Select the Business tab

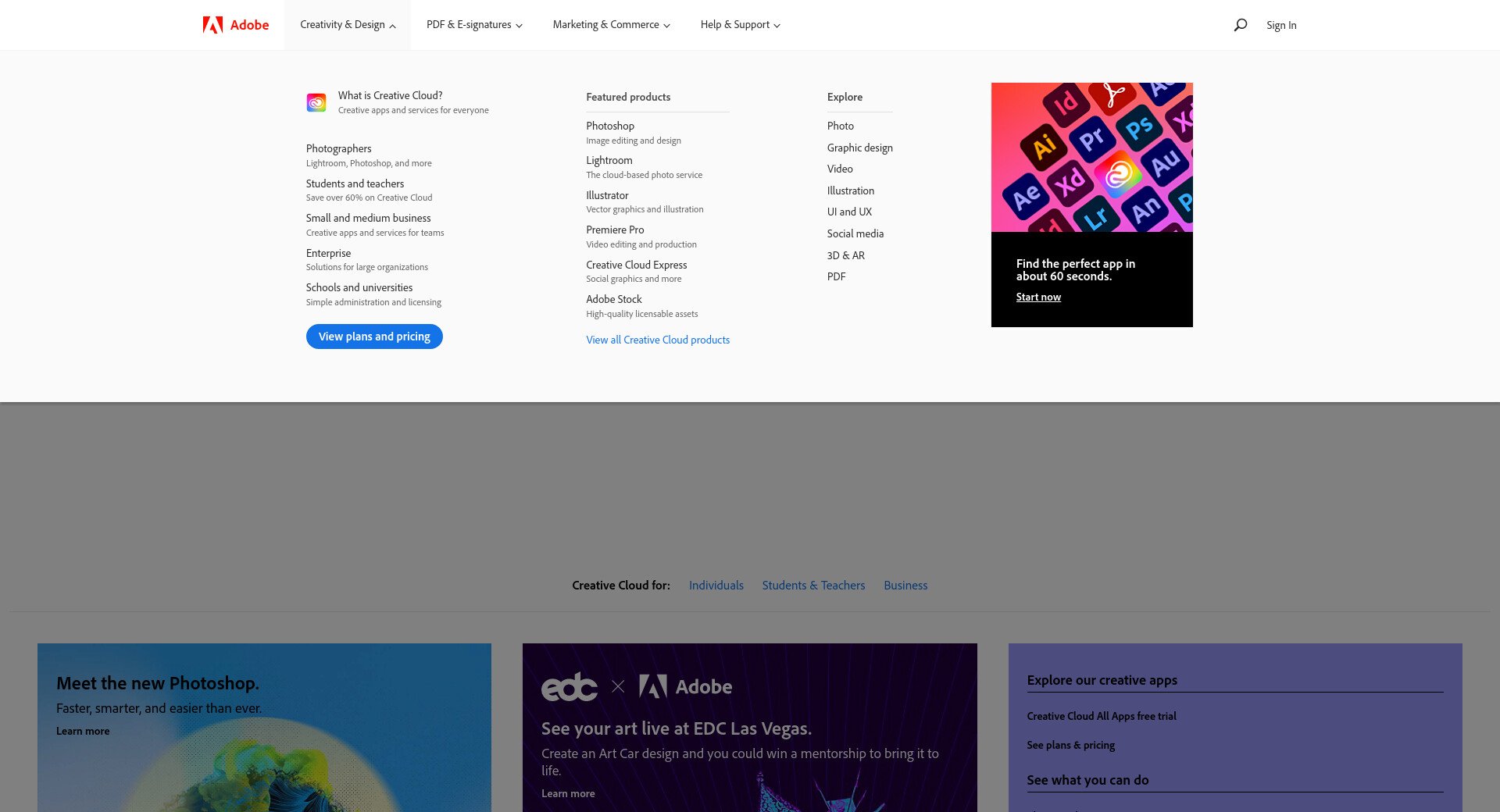click(x=905, y=586)
